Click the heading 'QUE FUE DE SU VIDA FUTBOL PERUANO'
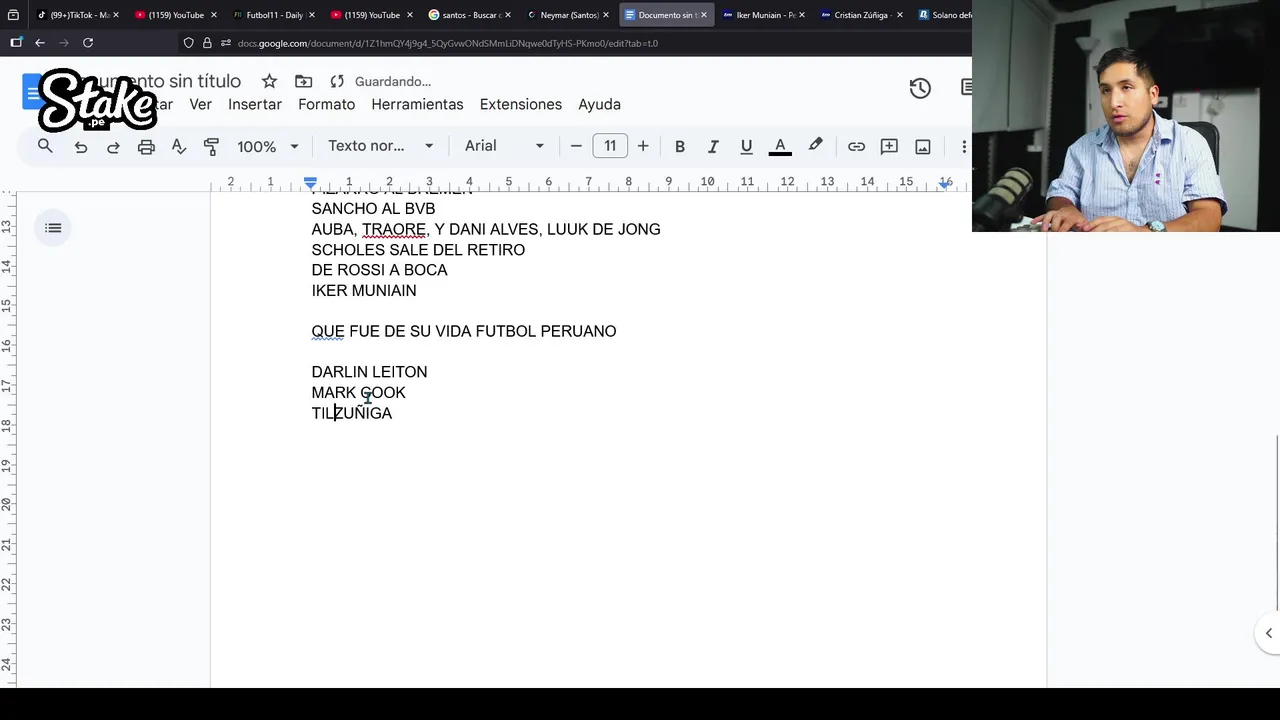 pyautogui.click(x=464, y=331)
